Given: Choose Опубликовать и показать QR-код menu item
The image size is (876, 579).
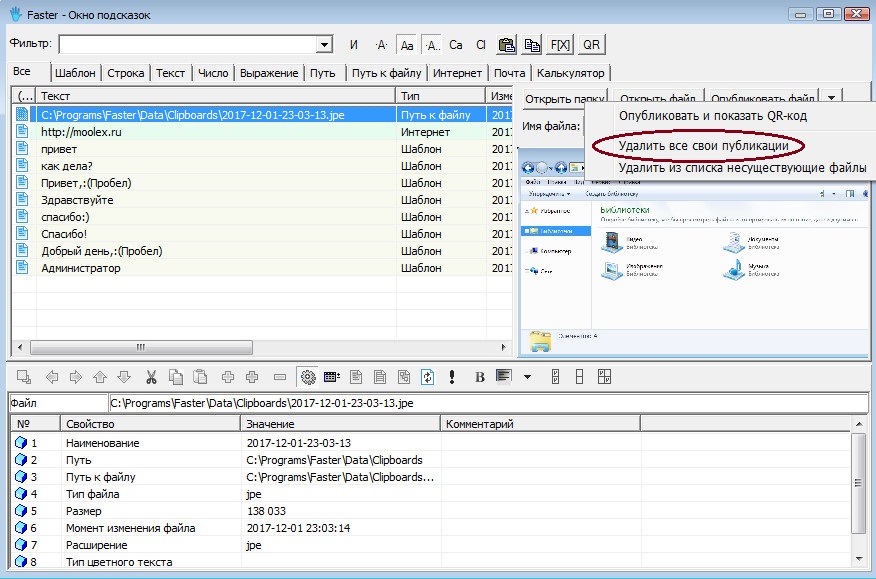Looking at the screenshot, I should coord(713,116).
